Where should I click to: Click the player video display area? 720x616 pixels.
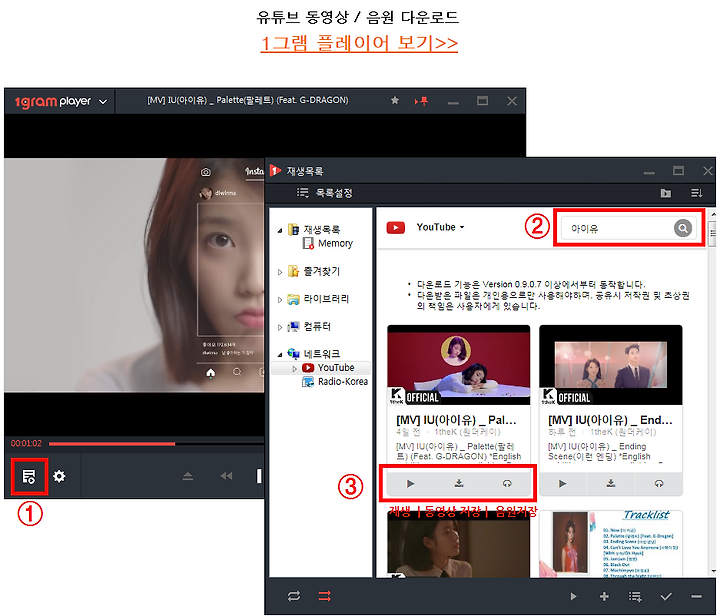point(134,275)
